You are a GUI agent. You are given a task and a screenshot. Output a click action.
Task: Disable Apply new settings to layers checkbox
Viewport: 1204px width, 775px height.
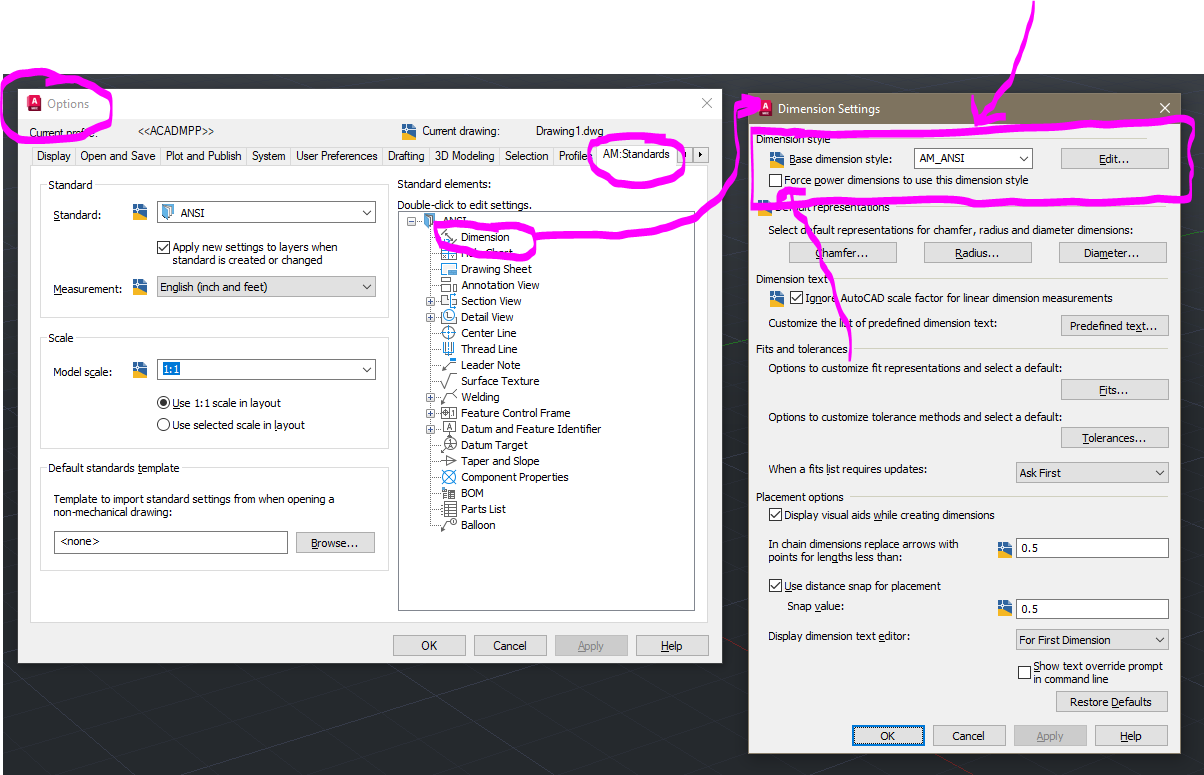165,247
